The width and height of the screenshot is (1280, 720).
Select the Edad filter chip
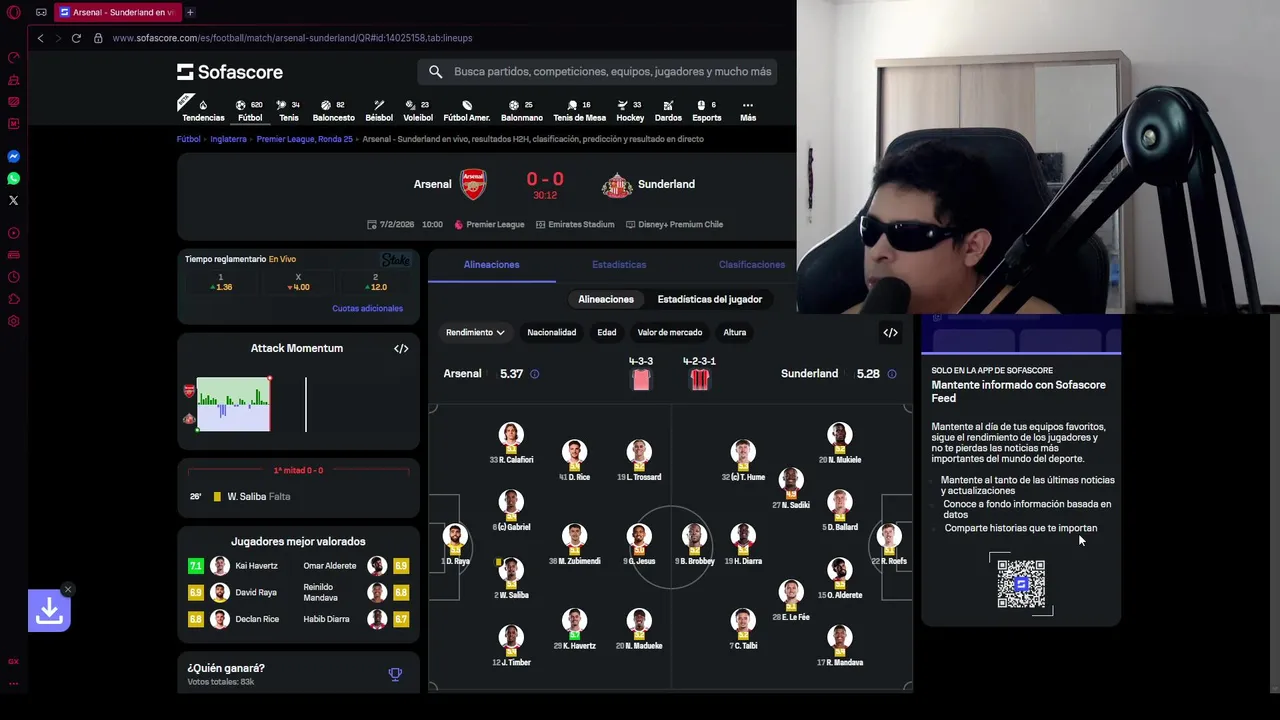607,332
